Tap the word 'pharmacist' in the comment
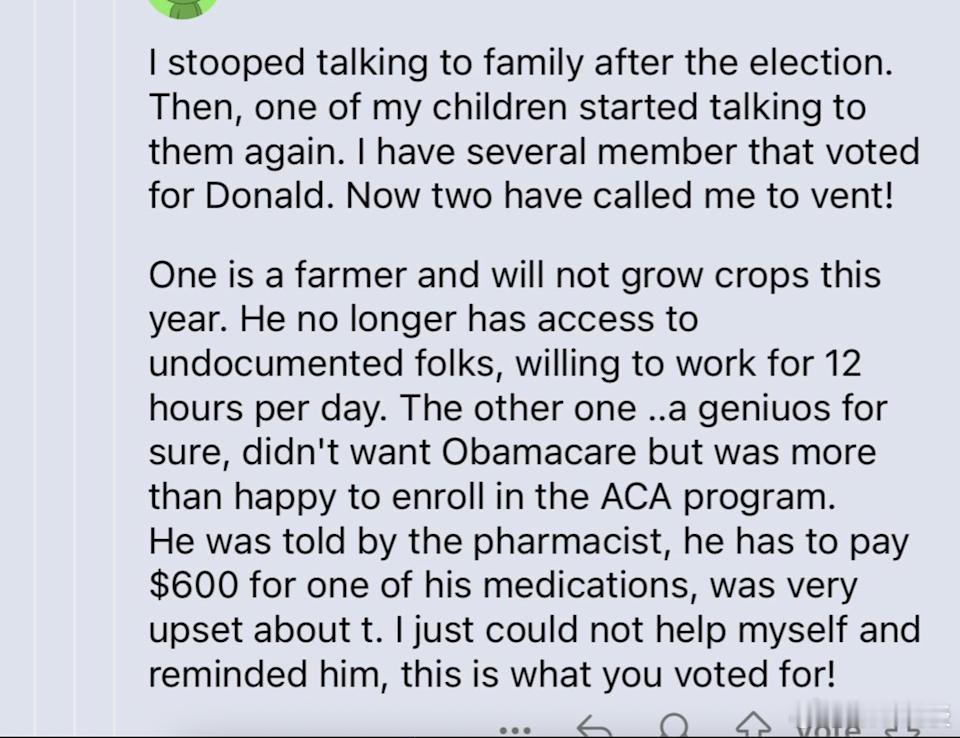This screenshot has width=960, height=738. 568,542
